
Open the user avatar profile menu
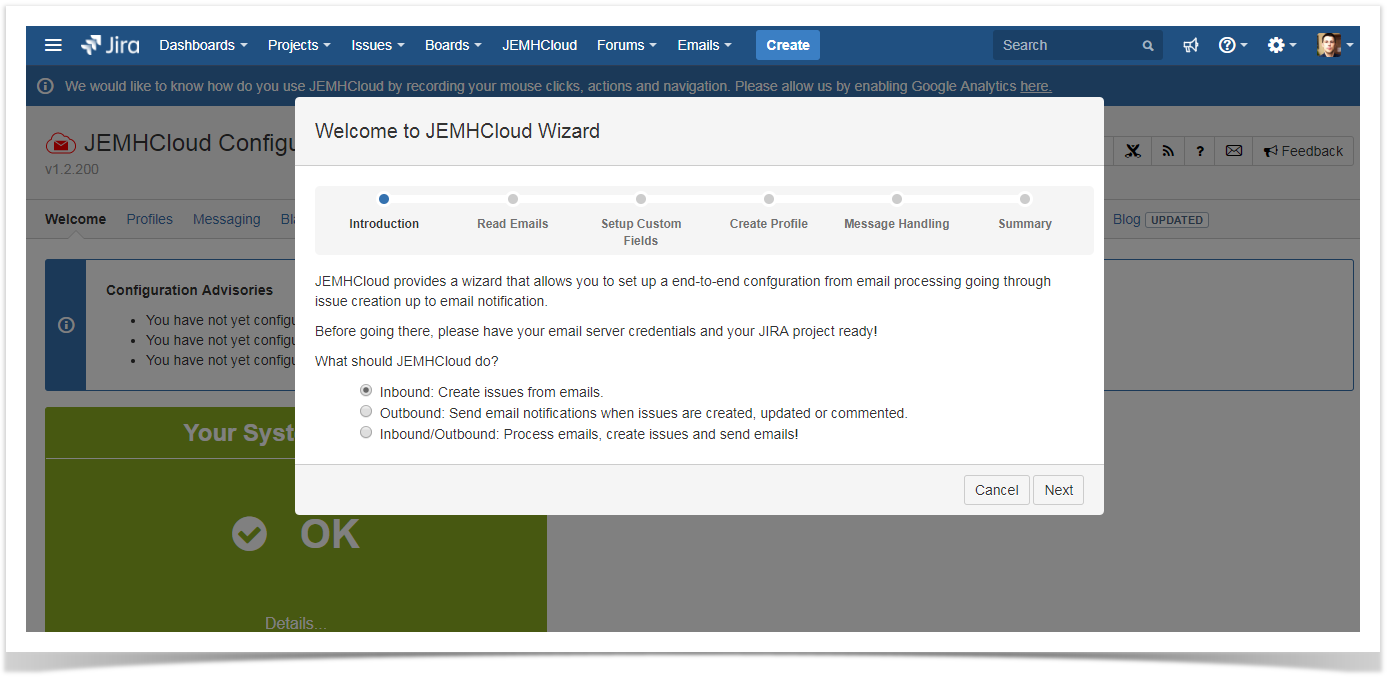point(1335,45)
